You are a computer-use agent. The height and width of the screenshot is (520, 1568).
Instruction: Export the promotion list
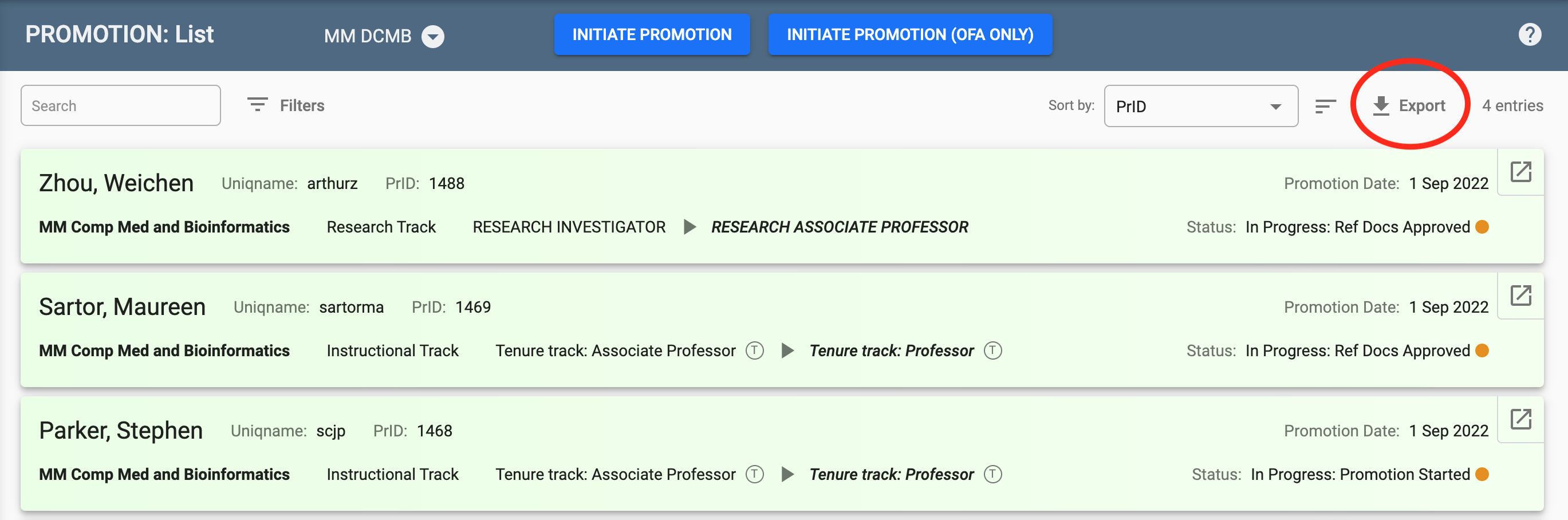pyautogui.click(x=1409, y=105)
